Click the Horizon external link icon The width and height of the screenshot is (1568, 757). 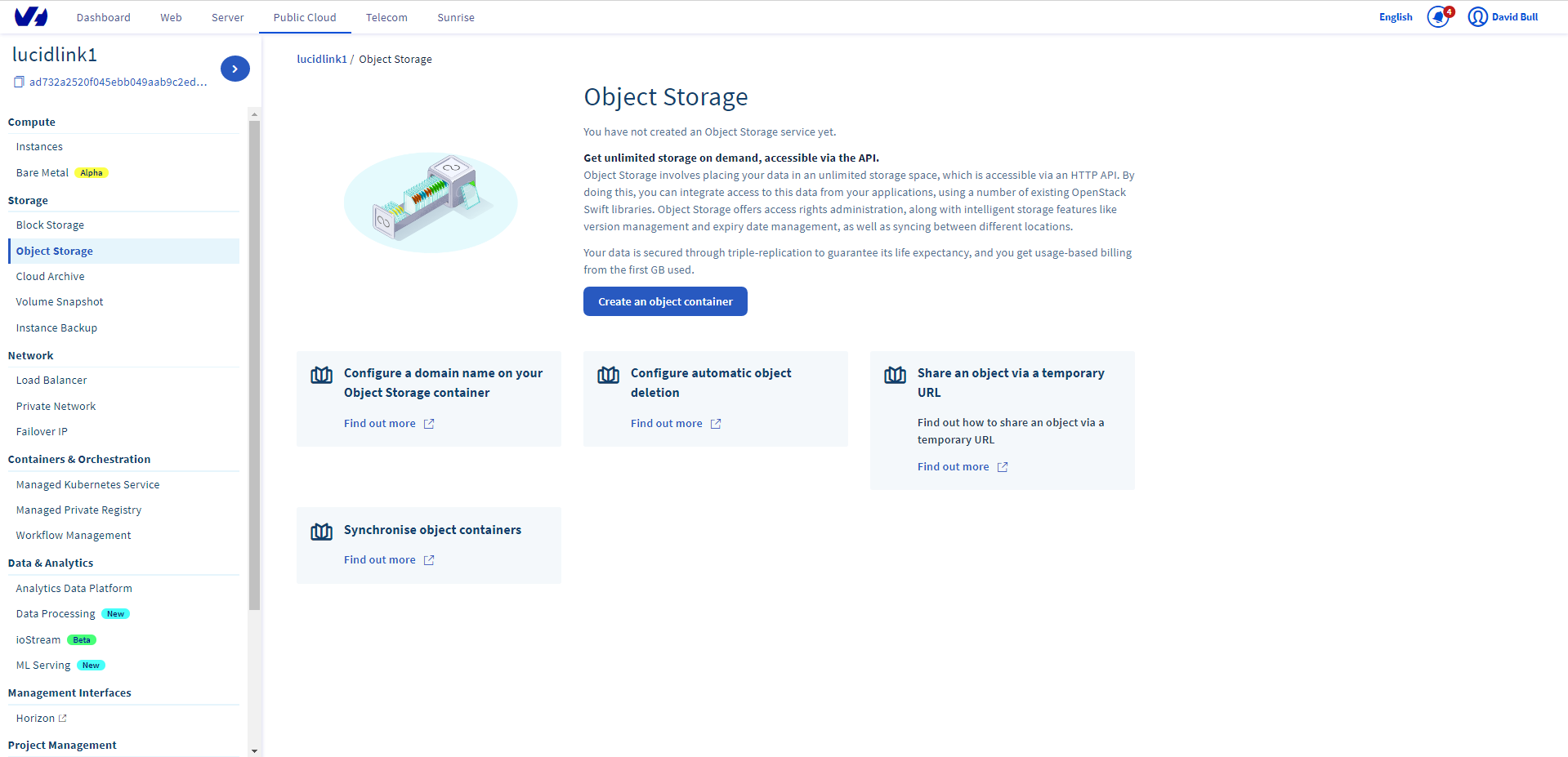tap(63, 719)
